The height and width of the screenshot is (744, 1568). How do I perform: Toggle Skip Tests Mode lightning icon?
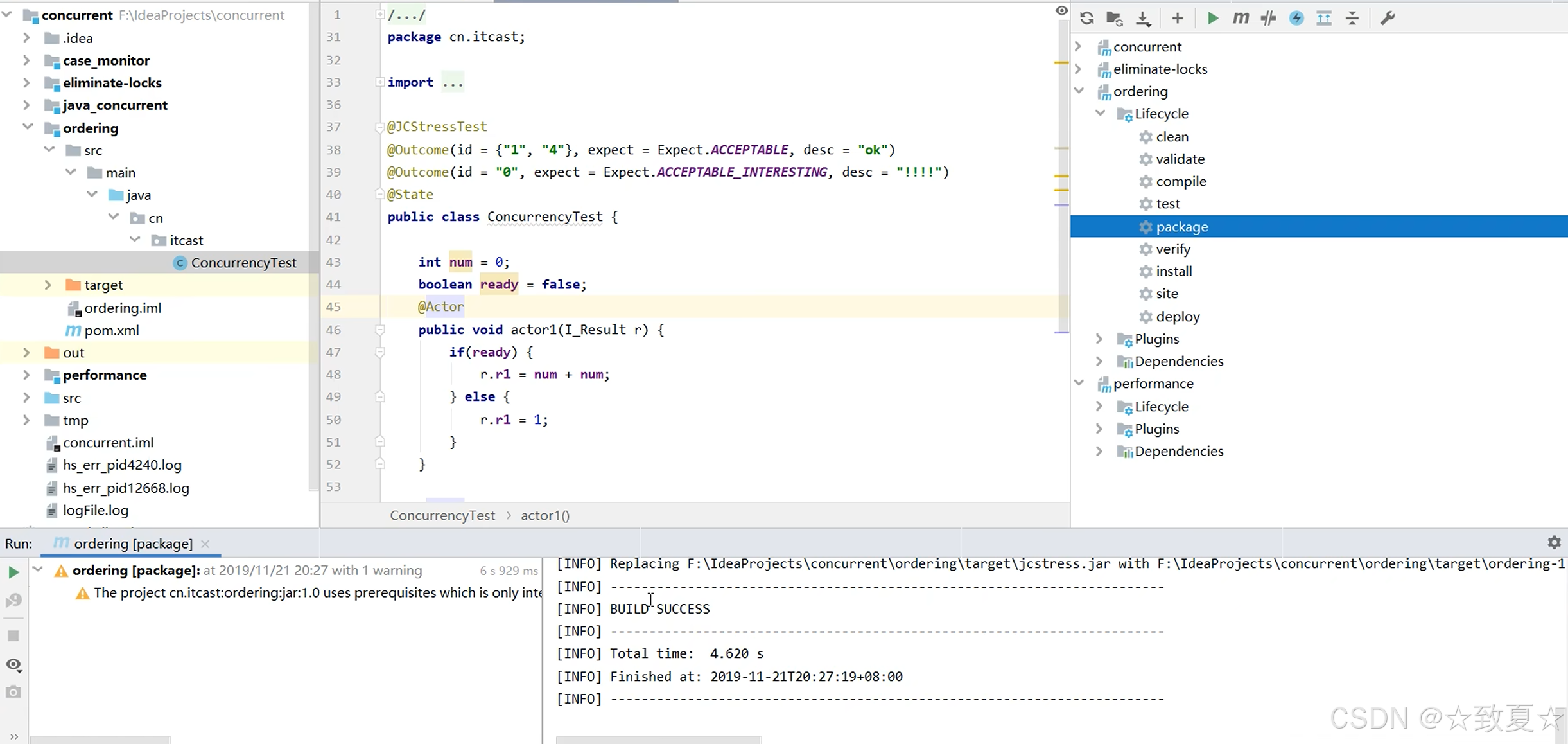point(1296,18)
